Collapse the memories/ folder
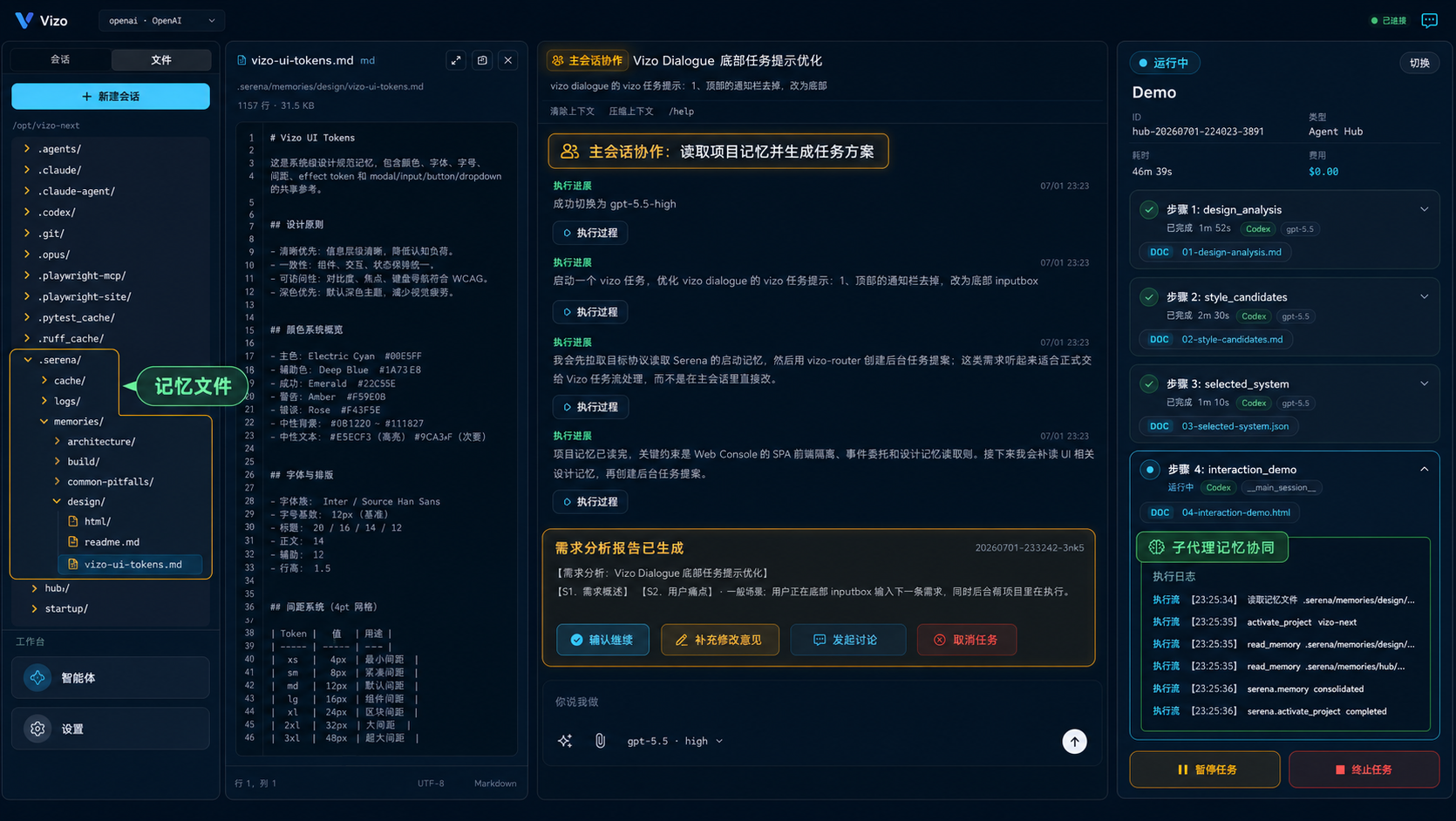Viewport: 1456px width, 821px height. click(44, 421)
